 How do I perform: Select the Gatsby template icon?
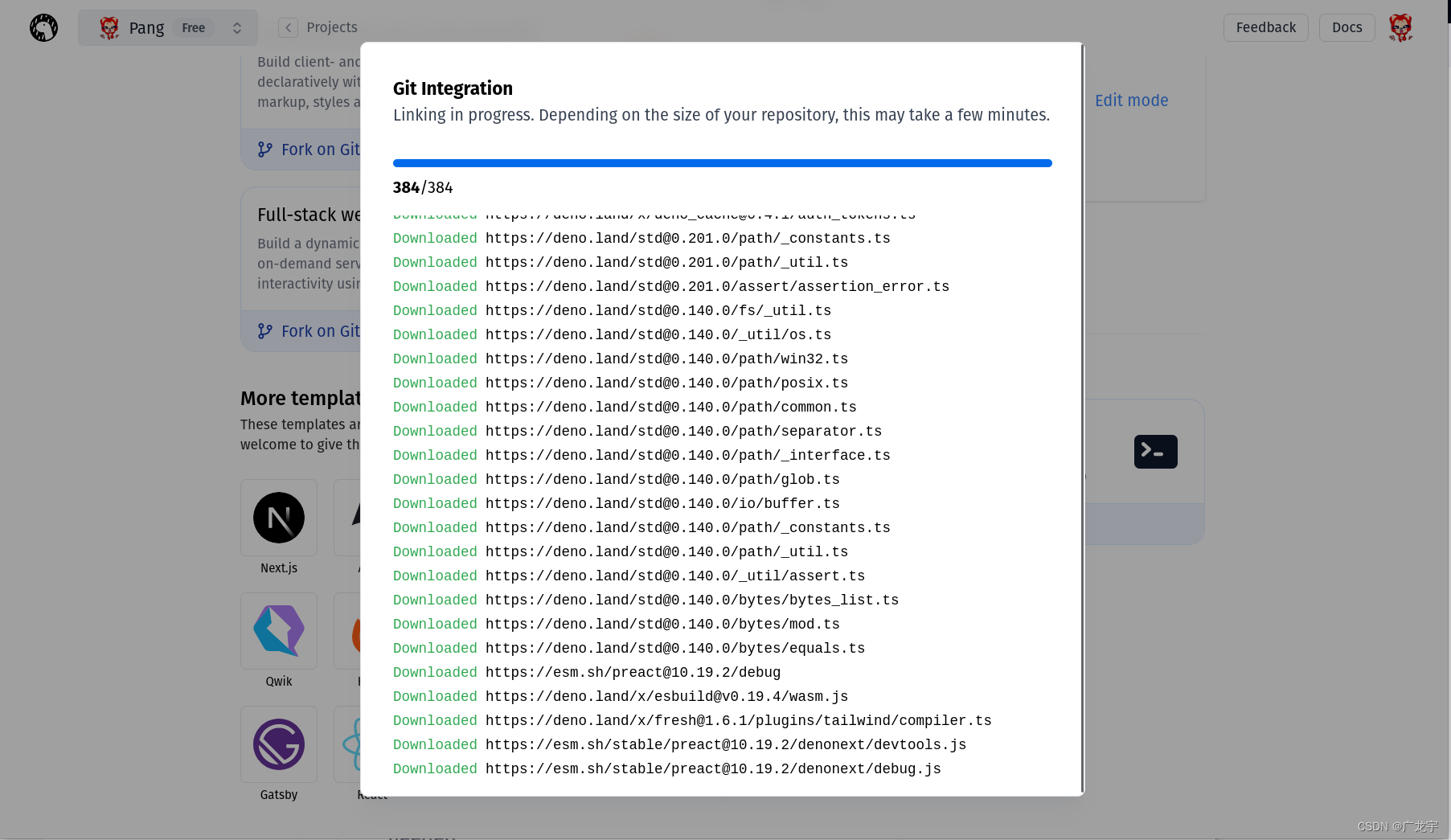279,744
